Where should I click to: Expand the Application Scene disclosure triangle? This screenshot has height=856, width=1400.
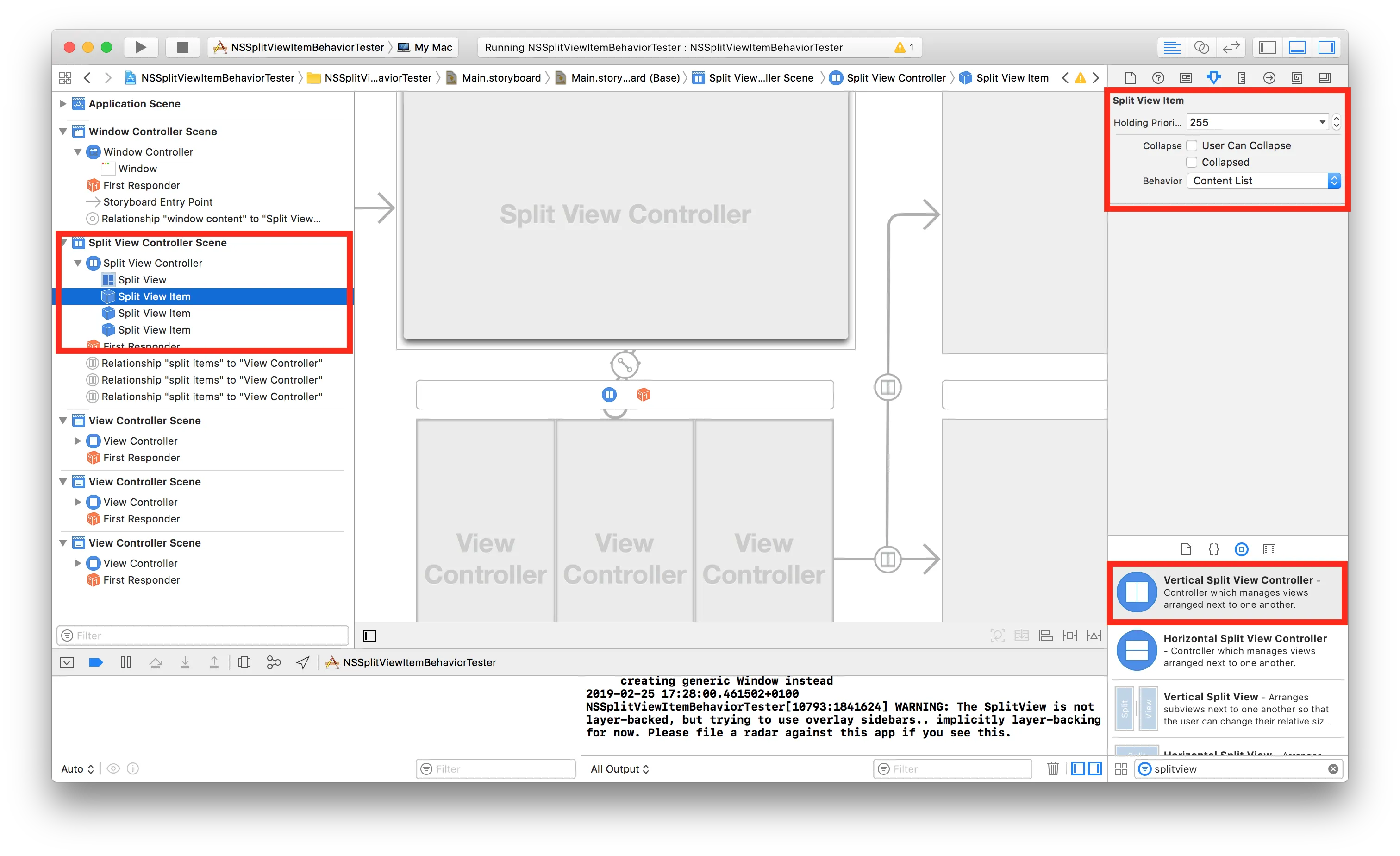tap(63, 103)
